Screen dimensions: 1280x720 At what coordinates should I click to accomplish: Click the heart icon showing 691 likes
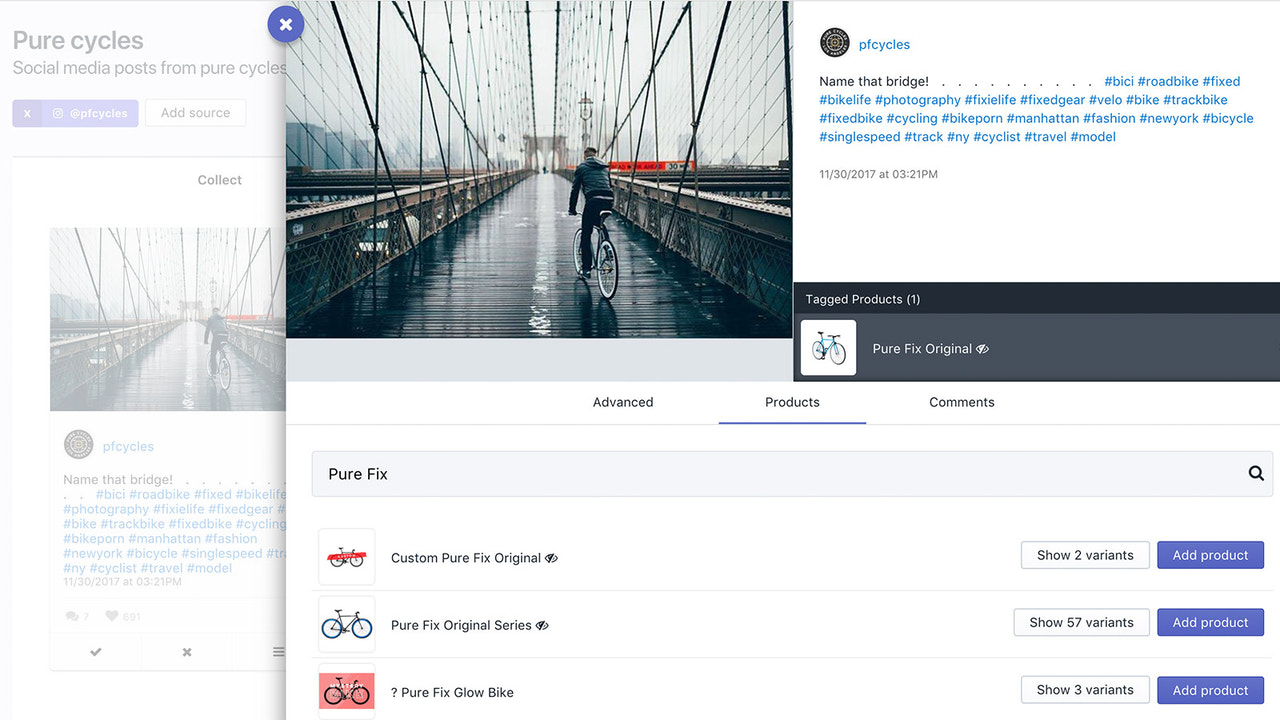point(112,616)
